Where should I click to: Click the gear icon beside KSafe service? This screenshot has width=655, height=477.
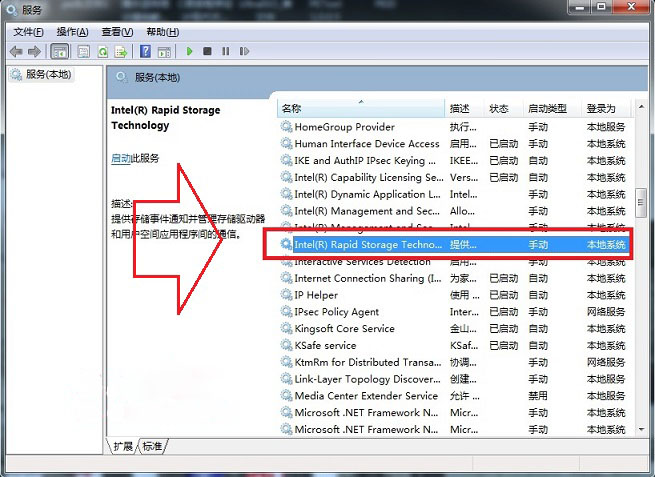point(286,345)
